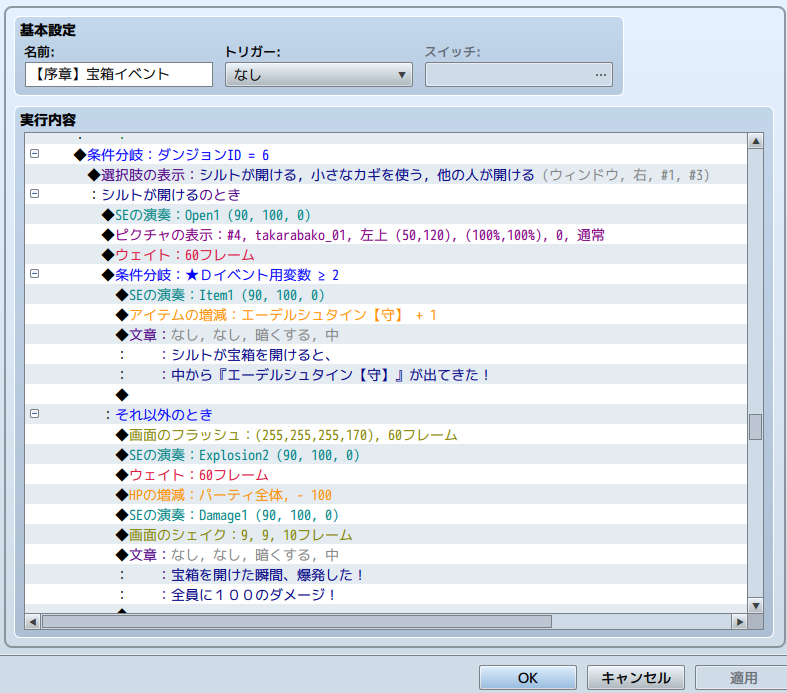Select the アイテムの増減 エーデルシュタイン line
Image resolution: width=787 pixels, height=693 pixels.
point(385,315)
